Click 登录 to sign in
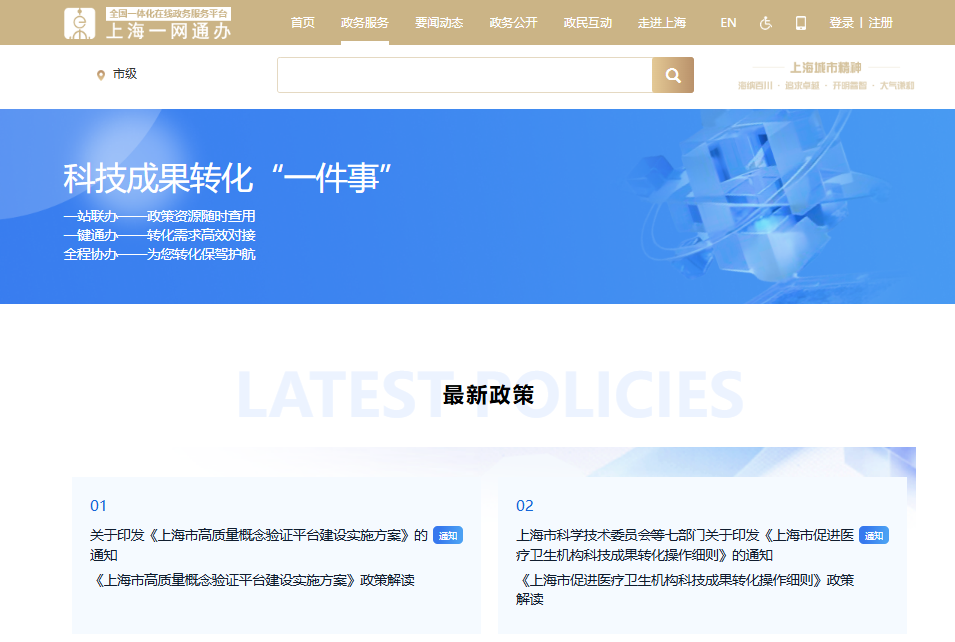Screen dimensions: 955x642 click(x=840, y=22)
